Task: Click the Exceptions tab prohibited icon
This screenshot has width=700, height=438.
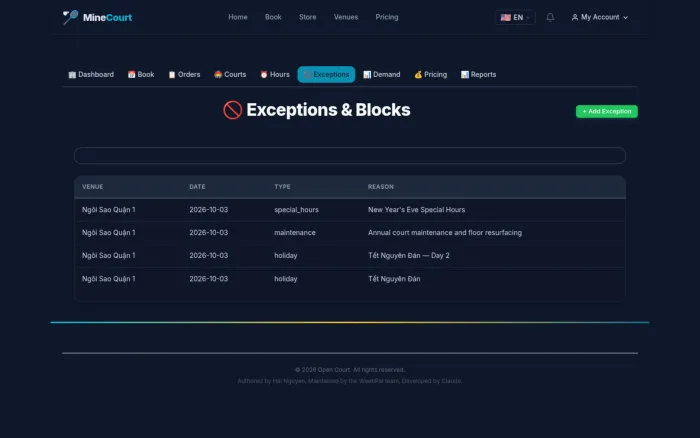Action: 307,75
